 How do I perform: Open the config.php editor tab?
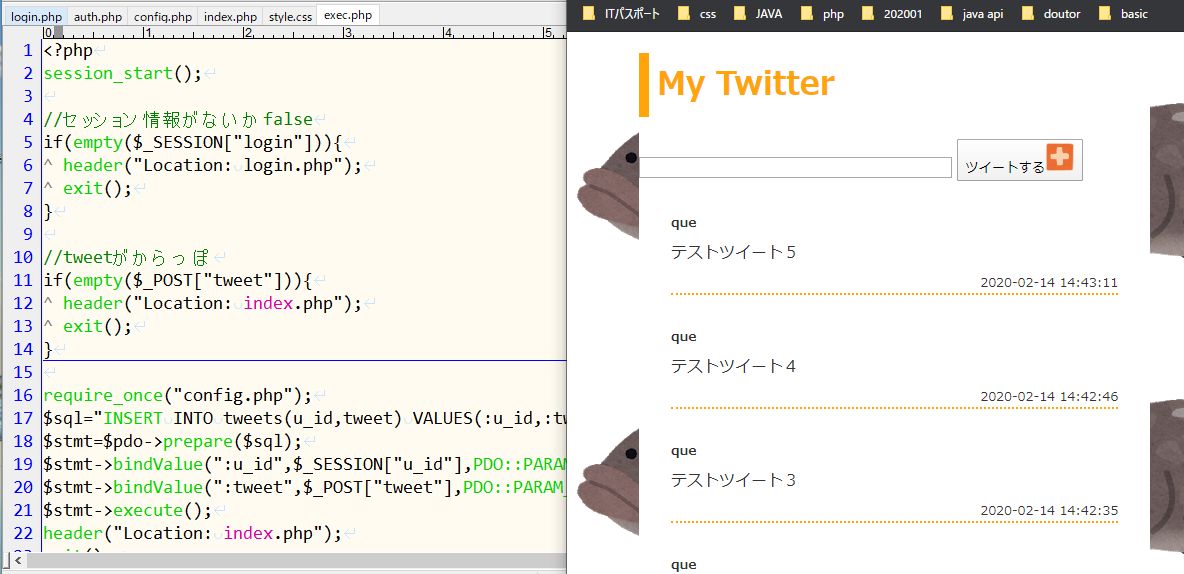point(163,16)
